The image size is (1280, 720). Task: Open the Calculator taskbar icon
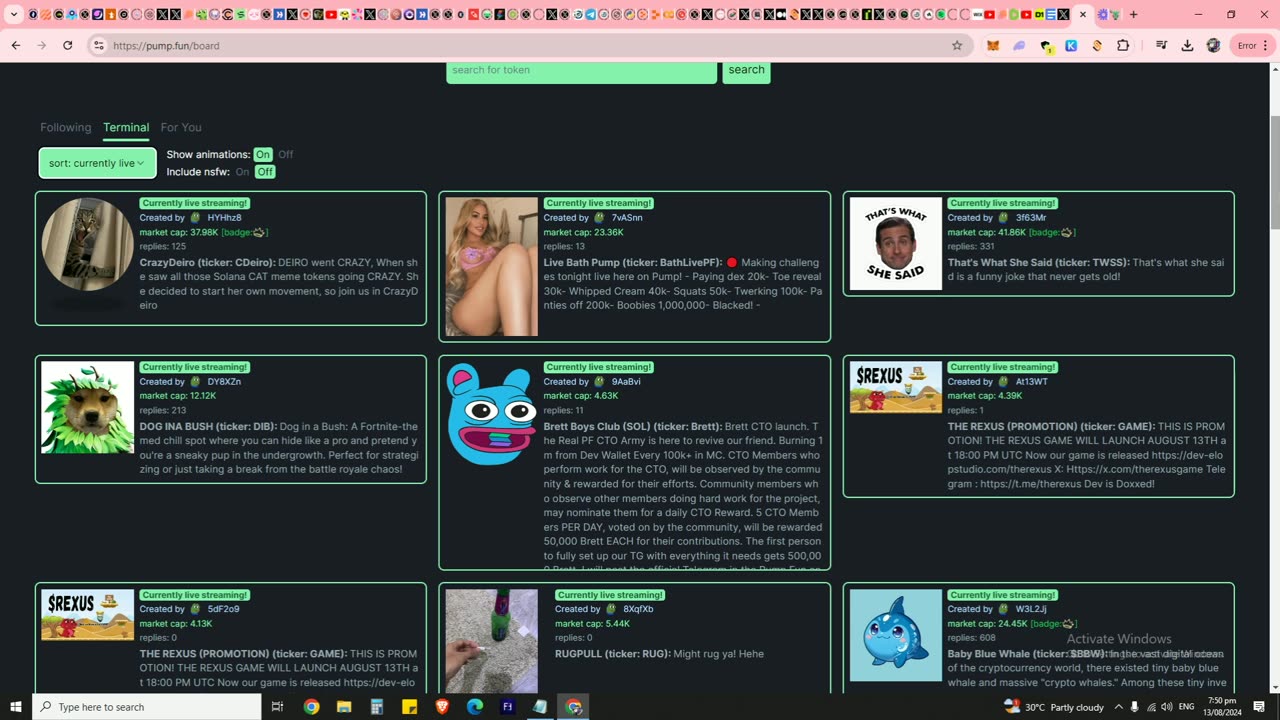(377, 707)
